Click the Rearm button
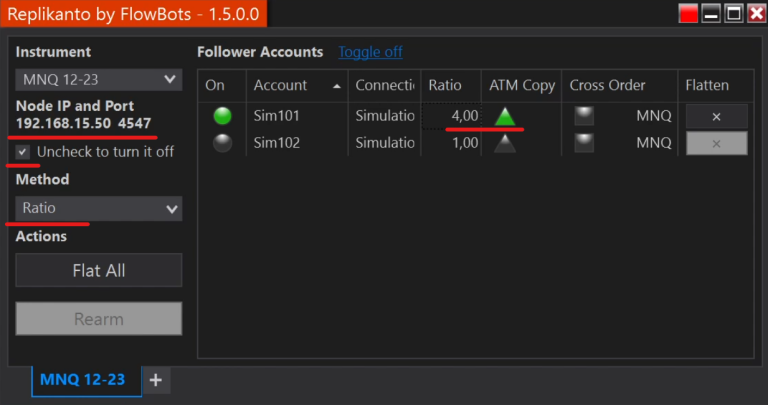Viewport: 768px width, 405px height. coord(98,319)
